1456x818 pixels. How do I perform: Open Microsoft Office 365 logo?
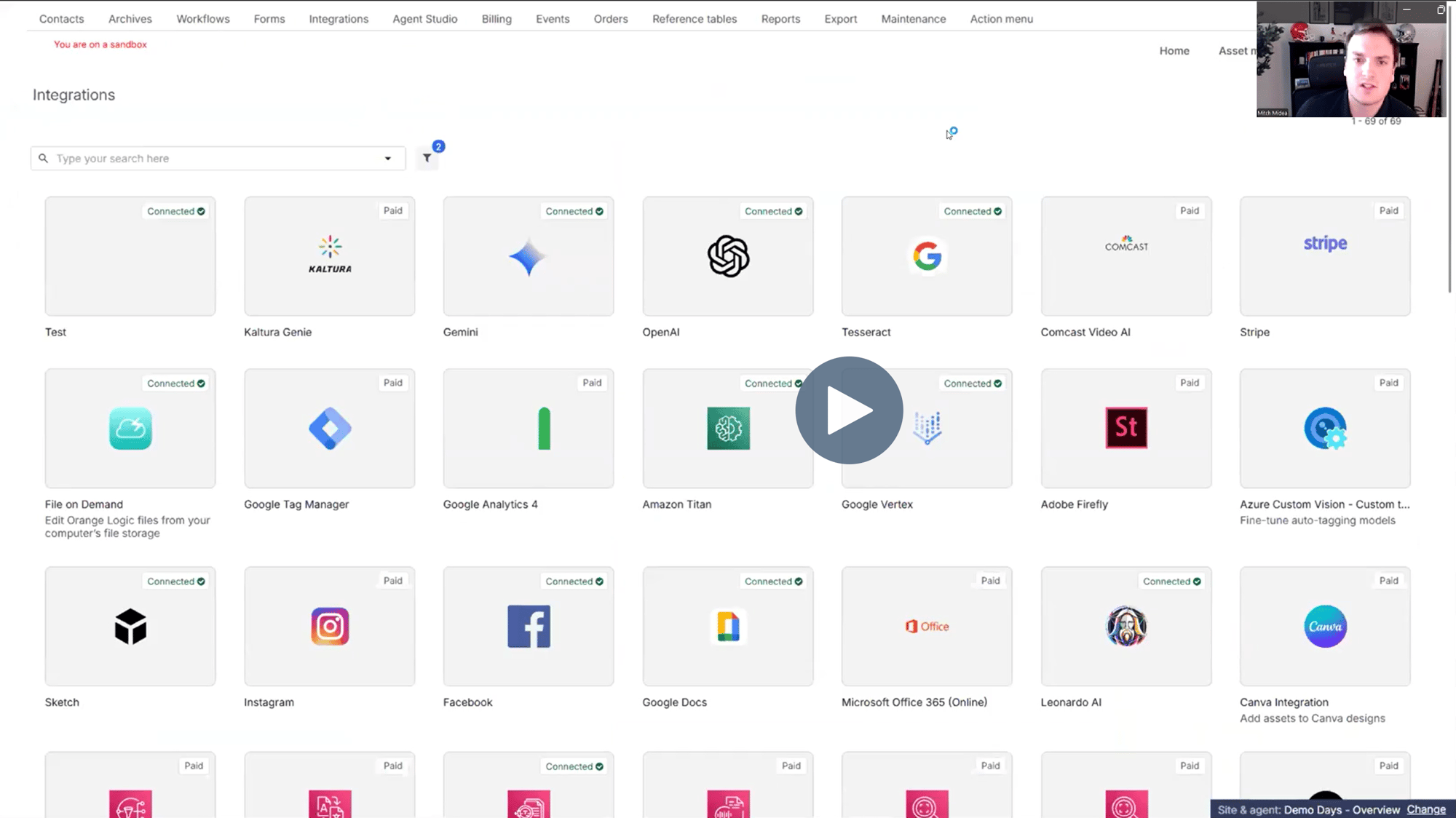pos(927,626)
